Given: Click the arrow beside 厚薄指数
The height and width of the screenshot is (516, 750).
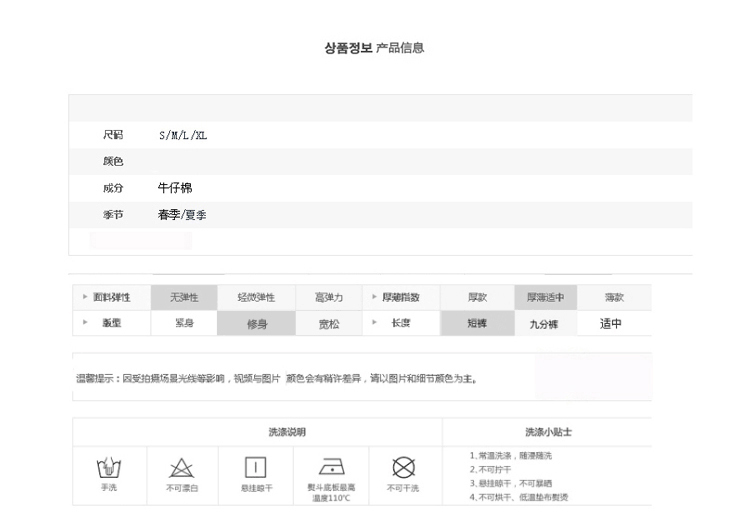Looking at the screenshot, I should click(374, 298).
